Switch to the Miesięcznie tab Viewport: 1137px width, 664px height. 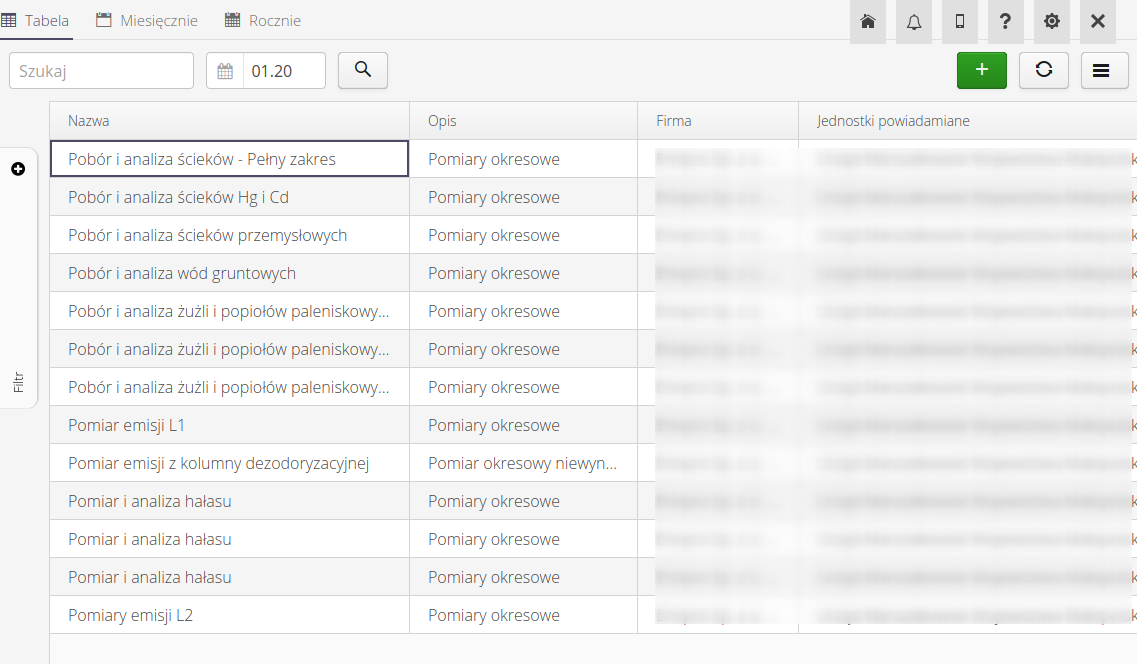147,21
